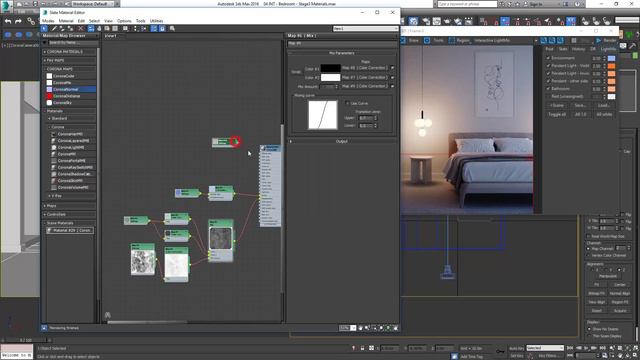Click the >Scene button in LightMix

(x=557, y=105)
